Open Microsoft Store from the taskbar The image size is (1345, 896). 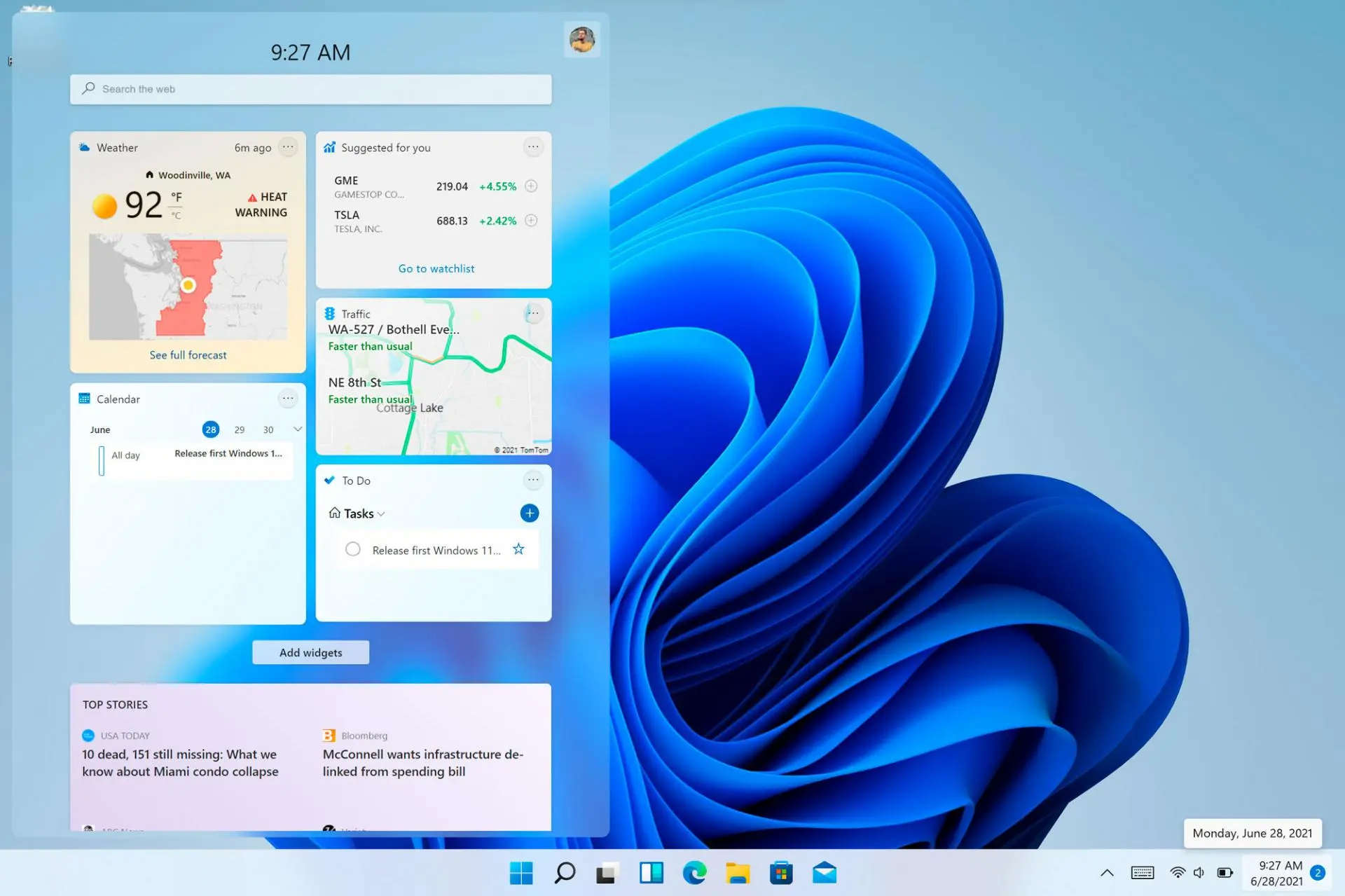781,873
